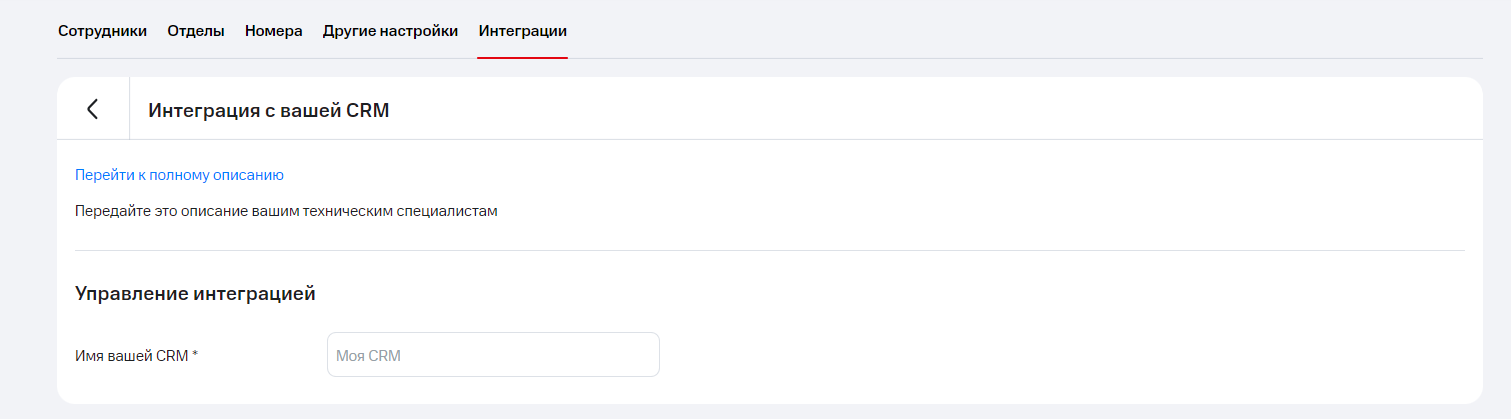
Task: Click the divider above Управление интеграцией
Action: point(769,250)
